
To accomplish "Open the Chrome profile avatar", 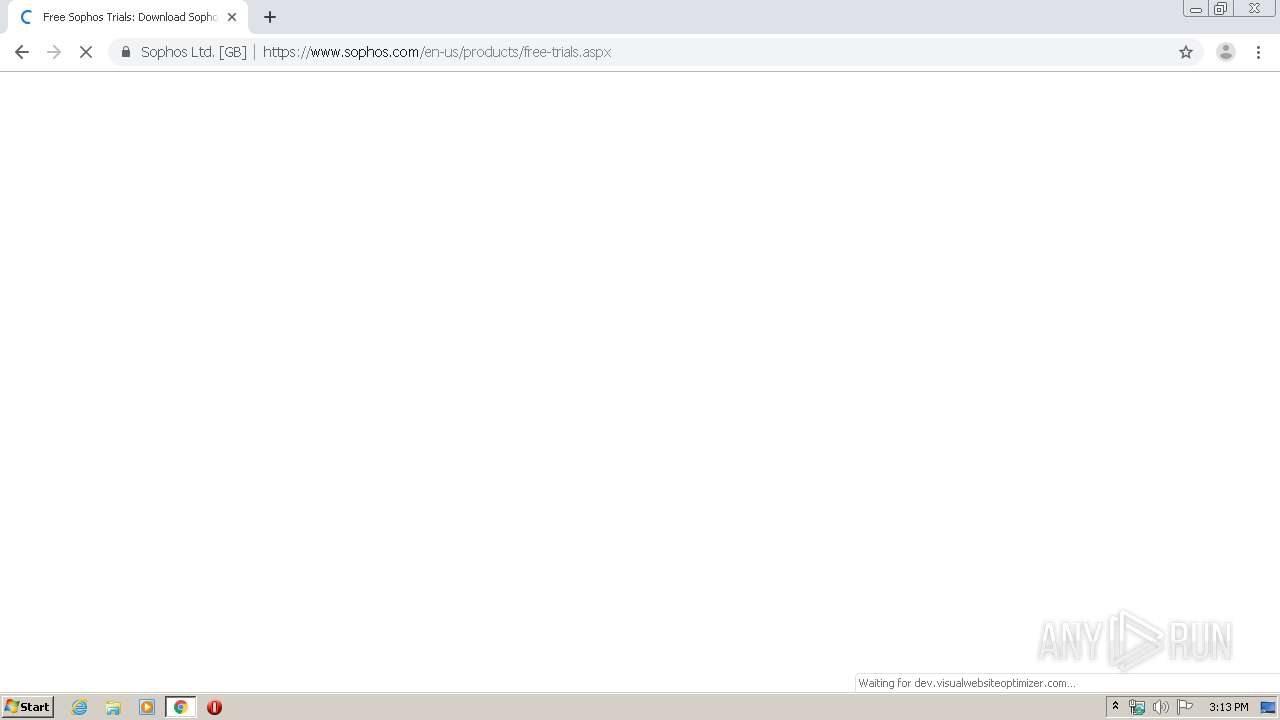I will coord(1226,52).
